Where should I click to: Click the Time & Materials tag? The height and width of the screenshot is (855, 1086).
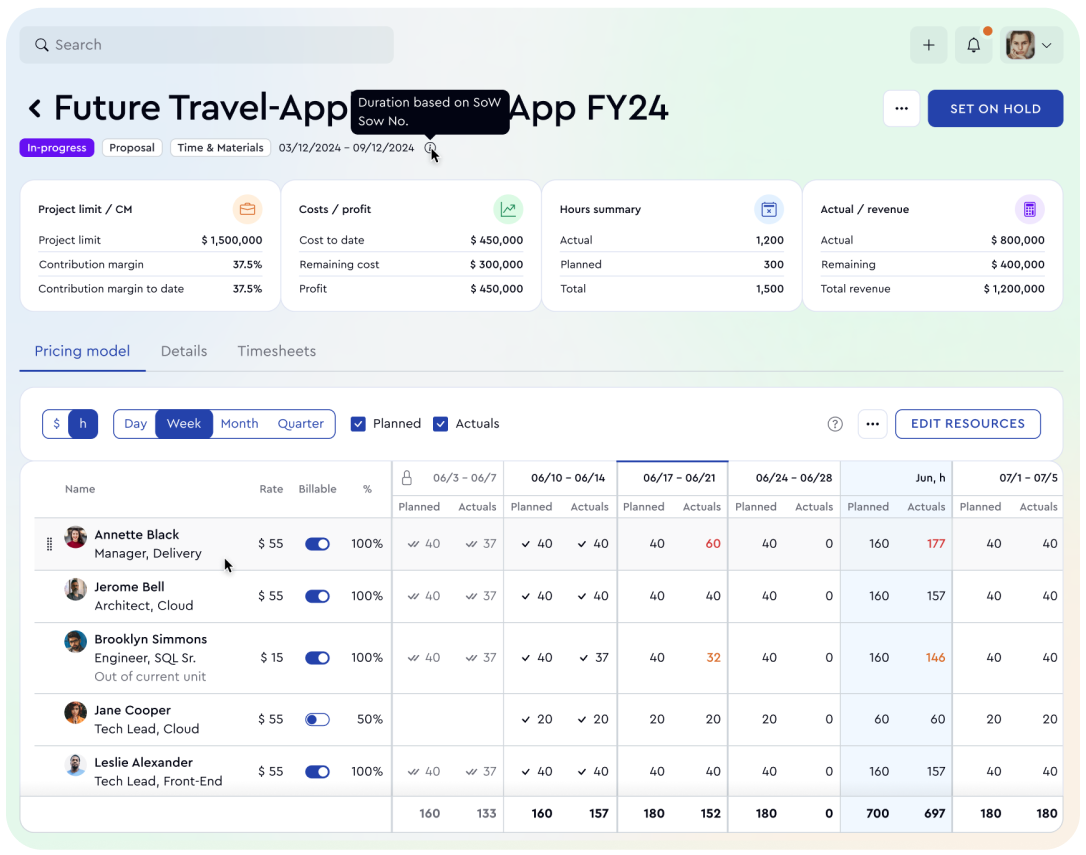(x=220, y=148)
